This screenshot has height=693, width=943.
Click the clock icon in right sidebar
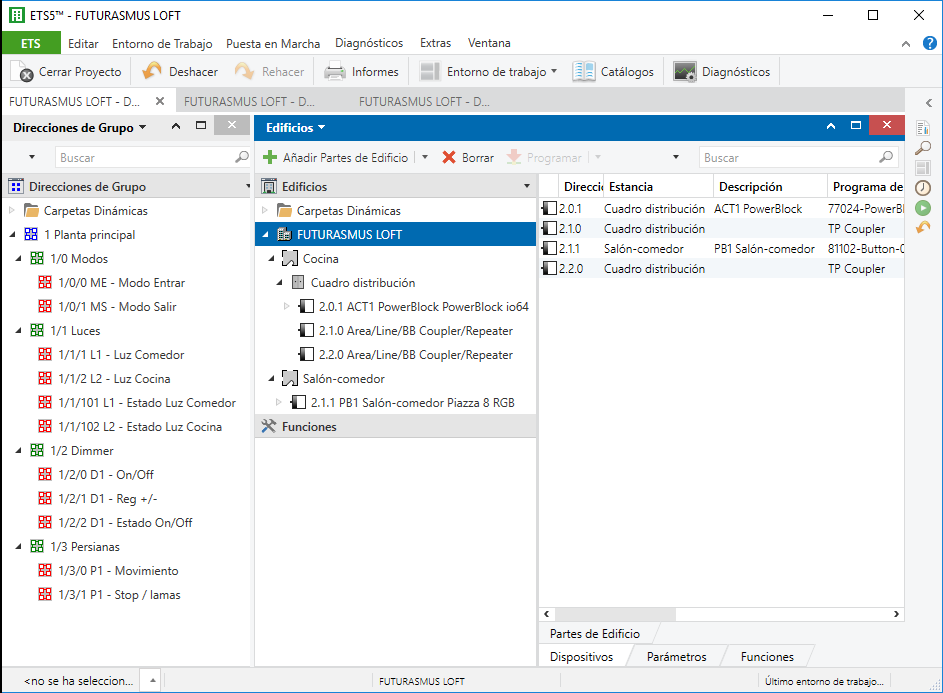(923, 188)
